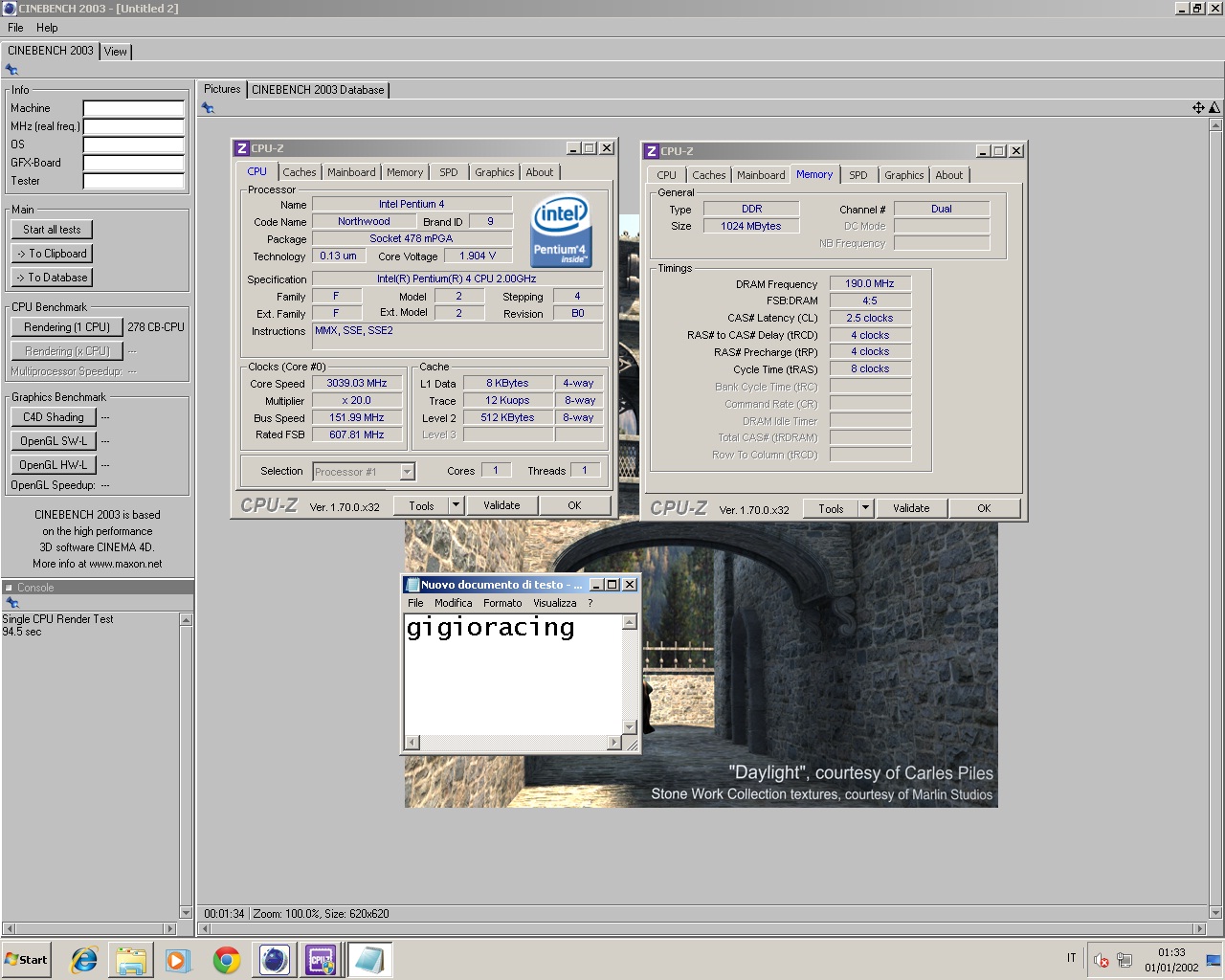Screen dimensions: 1225x980
Task: Open Google Chrome from taskbar
Action: [227, 960]
